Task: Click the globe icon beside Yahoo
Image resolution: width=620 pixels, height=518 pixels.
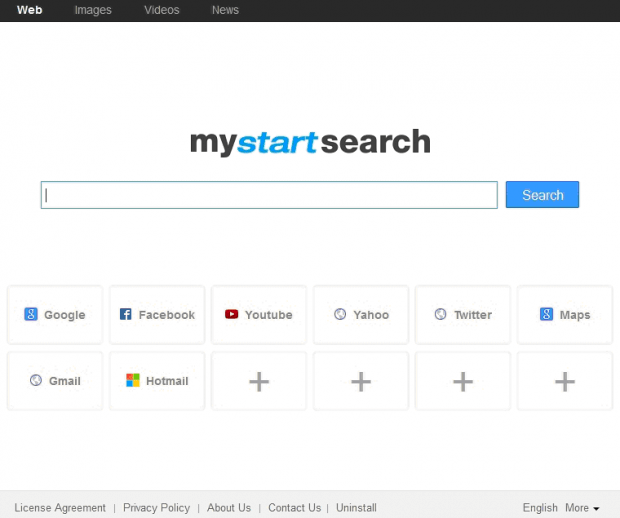Action: pyautogui.click(x=340, y=314)
